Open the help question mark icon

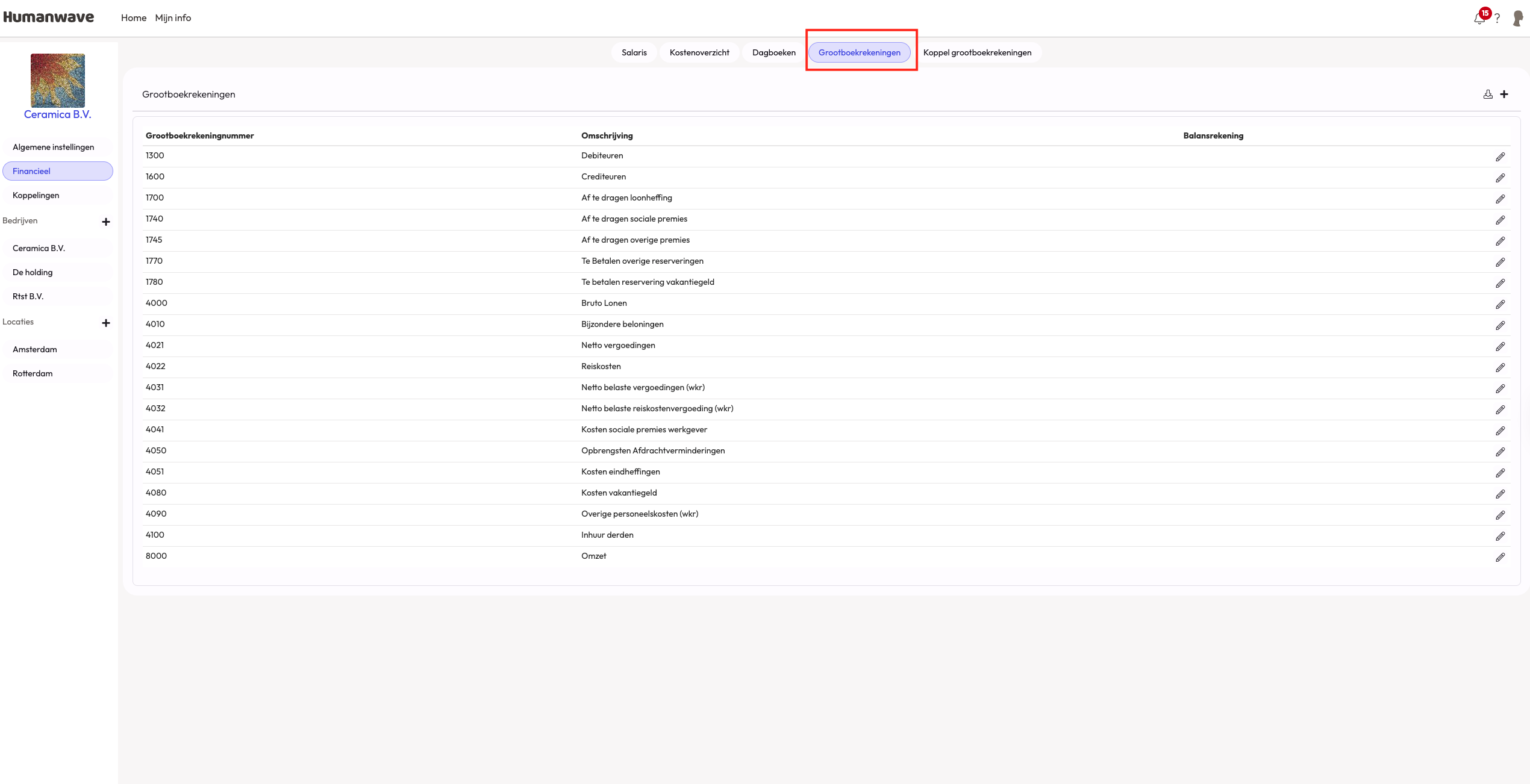point(1497,18)
